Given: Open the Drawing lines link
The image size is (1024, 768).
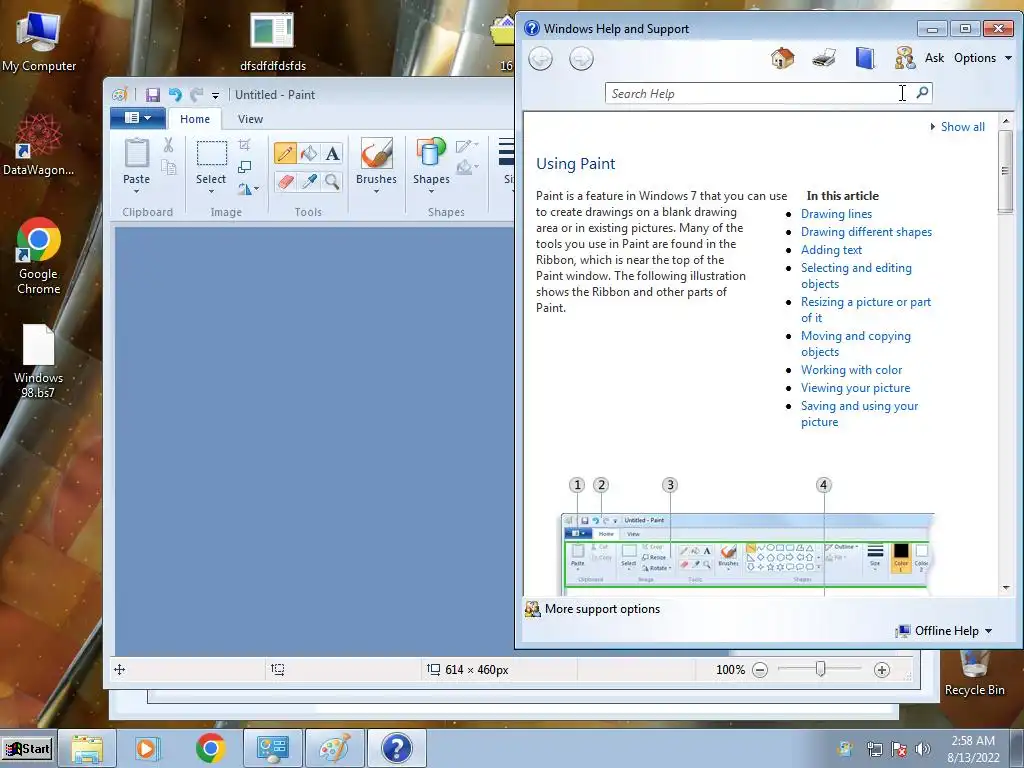Looking at the screenshot, I should pyautogui.click(x=836, y=214).
